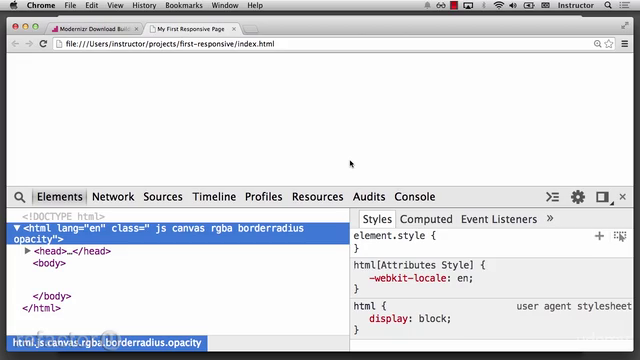
Task: Open the Console panel
Action: [x=415, y=197]
